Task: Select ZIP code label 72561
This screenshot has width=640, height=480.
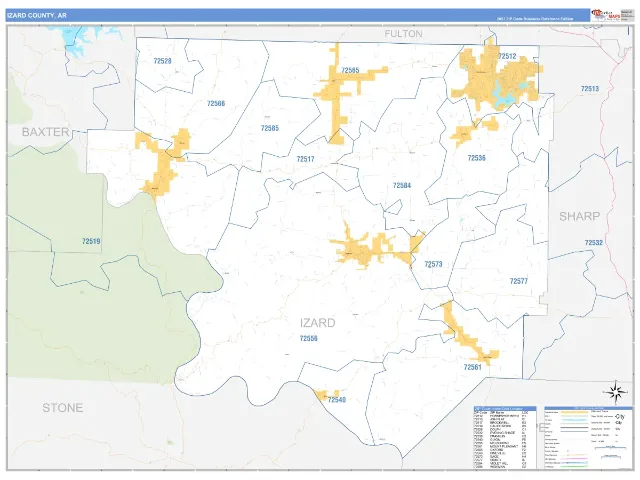Action: (472, 367)
